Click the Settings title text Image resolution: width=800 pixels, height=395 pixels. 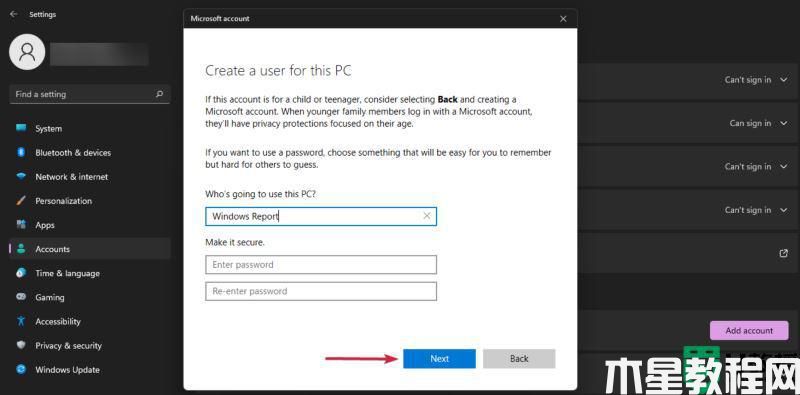42,15
